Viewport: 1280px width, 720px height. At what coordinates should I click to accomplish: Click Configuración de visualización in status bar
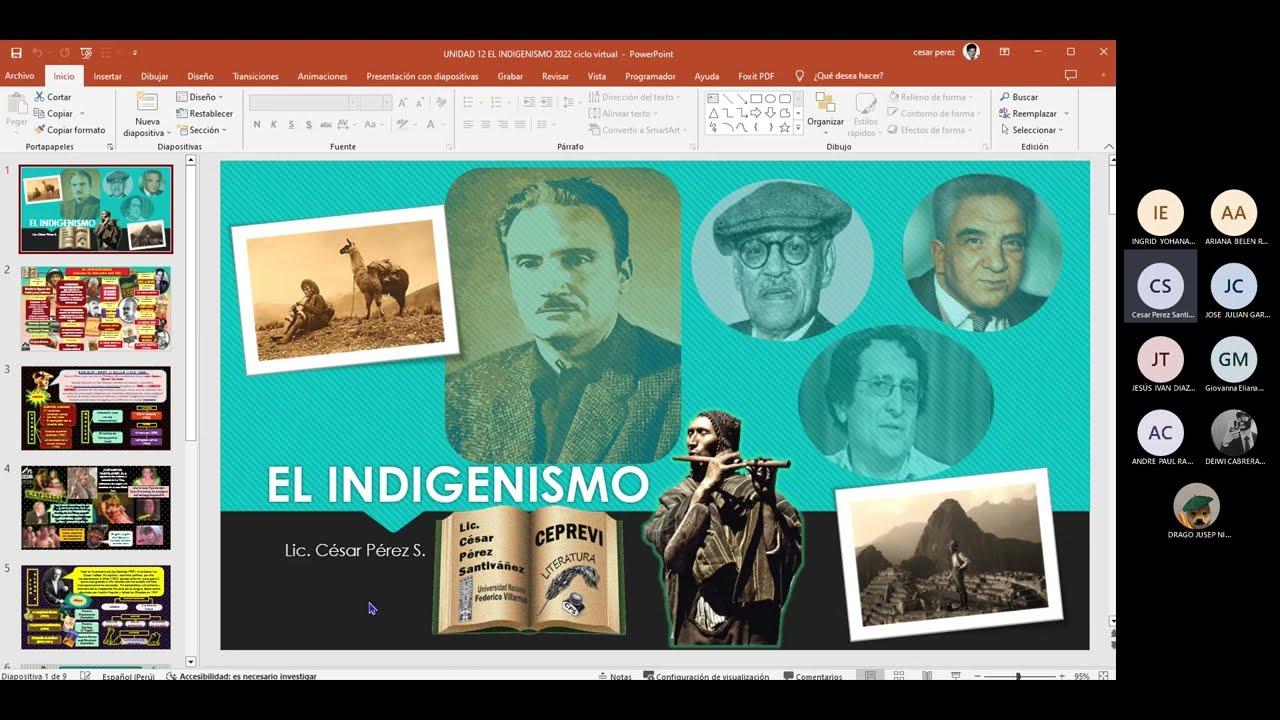coord(706,677)
